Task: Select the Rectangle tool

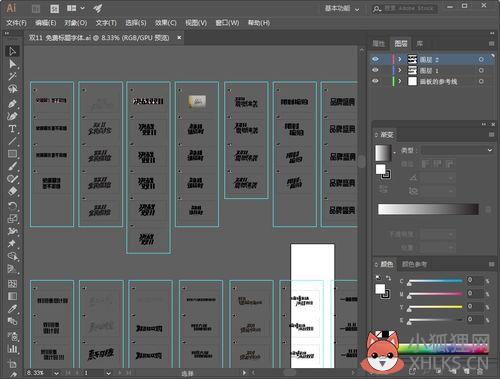Action: click(x=12, y=154)
